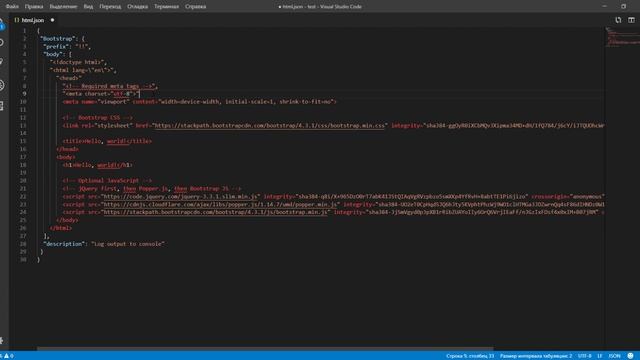This screenshot has width=640, height=360.
Task: Click the Optional JavaScript comment line
Action: pyautogui.click(x=107, y=181)
